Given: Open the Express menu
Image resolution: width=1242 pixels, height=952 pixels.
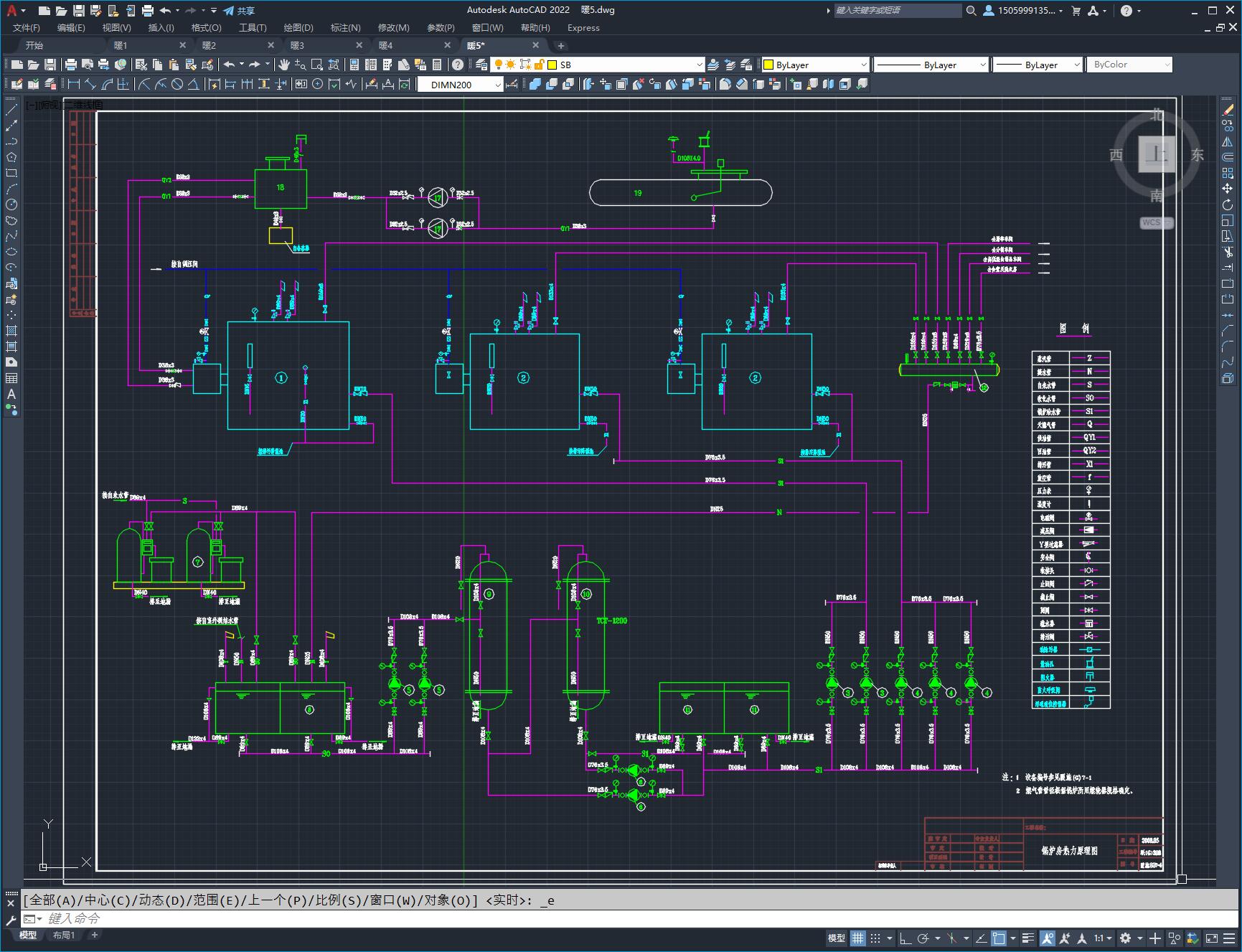Looking at the screenshot, I should 583,28.
